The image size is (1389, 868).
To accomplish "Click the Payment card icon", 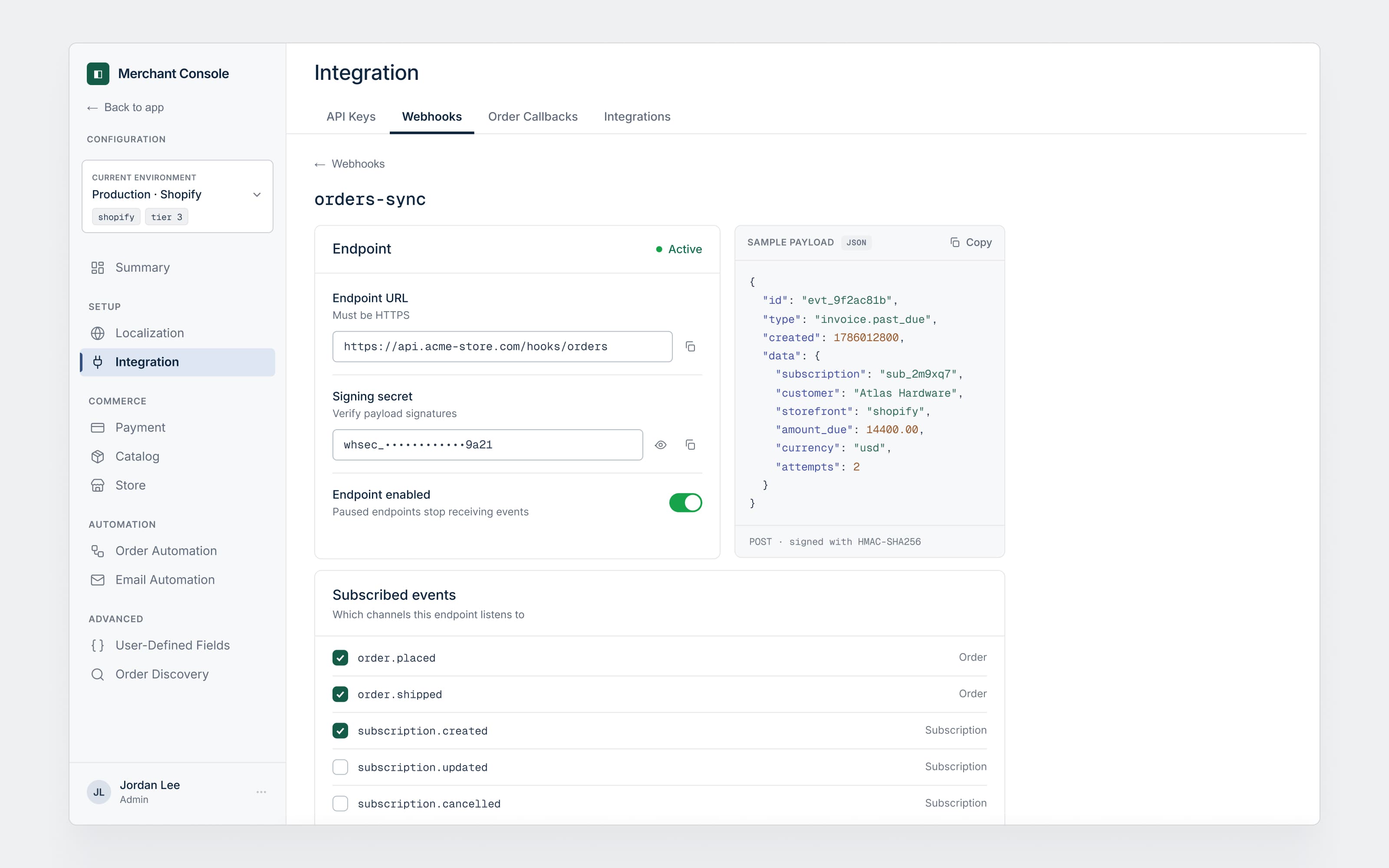I will pos(98,427).
